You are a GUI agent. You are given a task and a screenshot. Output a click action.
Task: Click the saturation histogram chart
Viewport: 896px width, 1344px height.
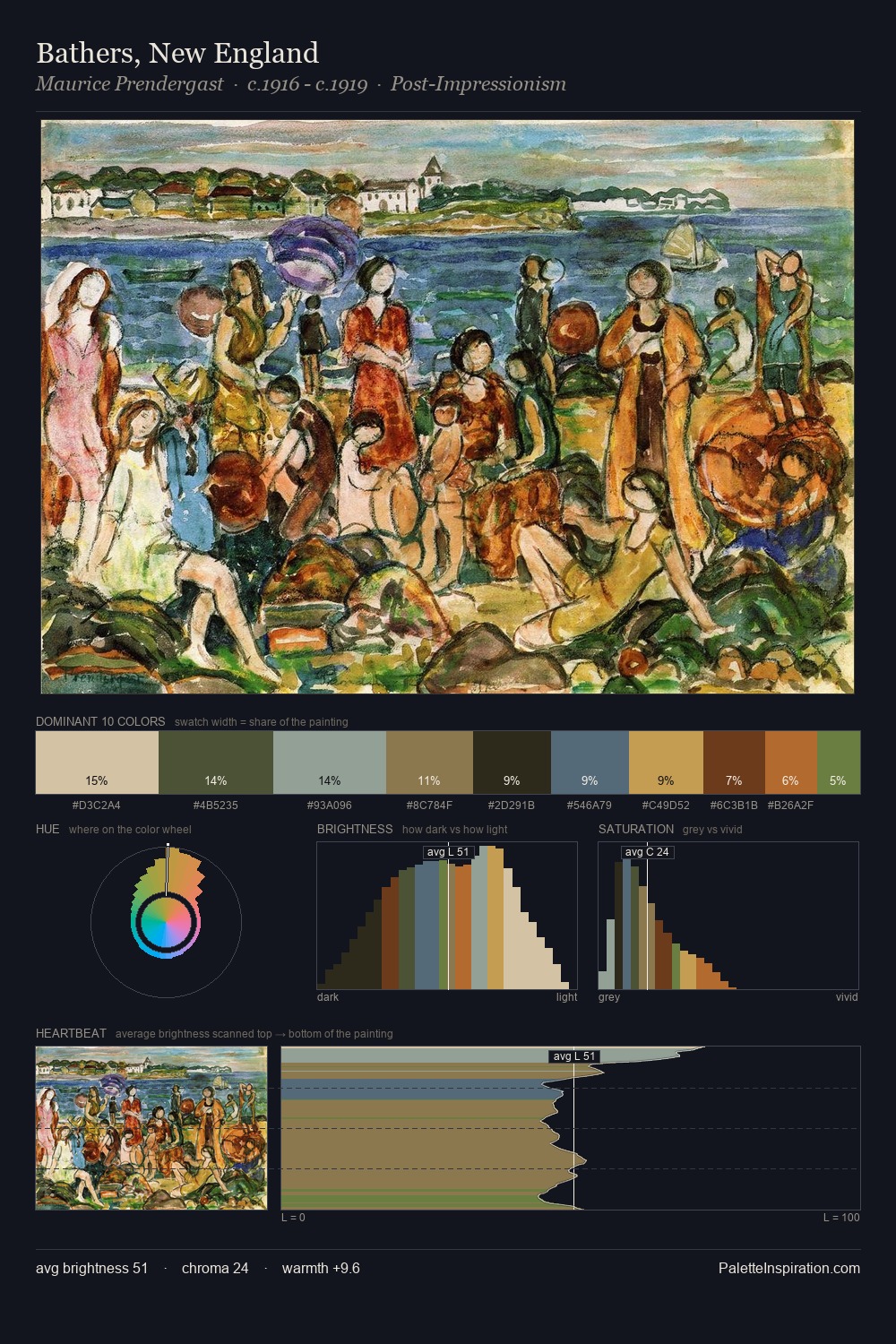(728, 916)
